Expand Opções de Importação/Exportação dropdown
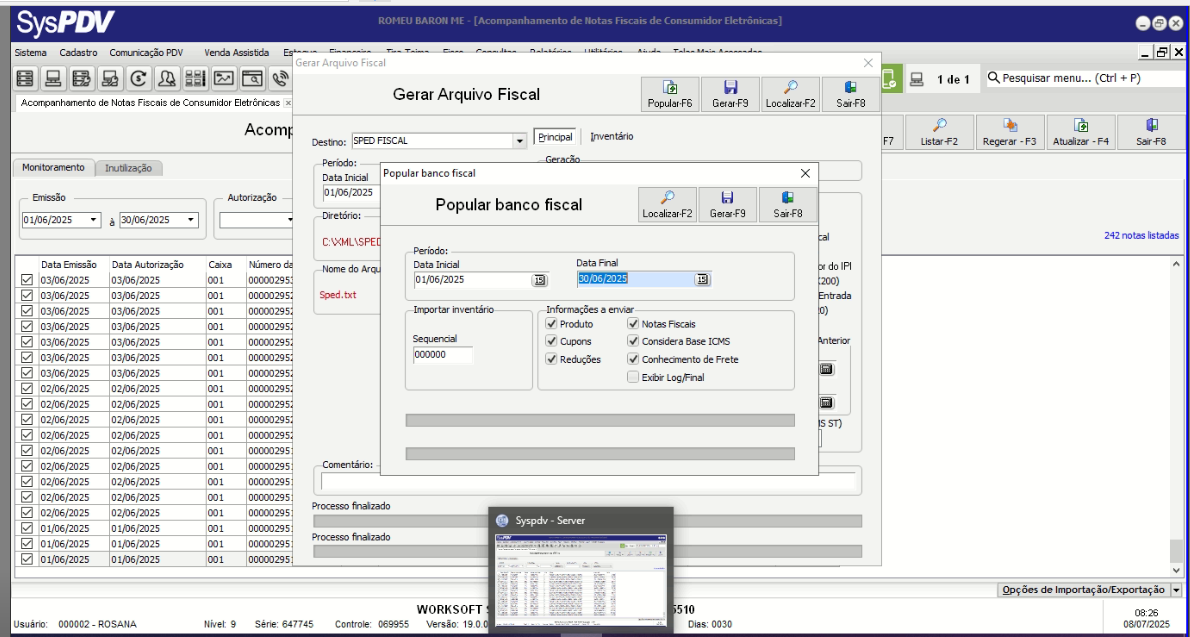Viewport: 1190px width, 637px height. (x=1176, y=589)
